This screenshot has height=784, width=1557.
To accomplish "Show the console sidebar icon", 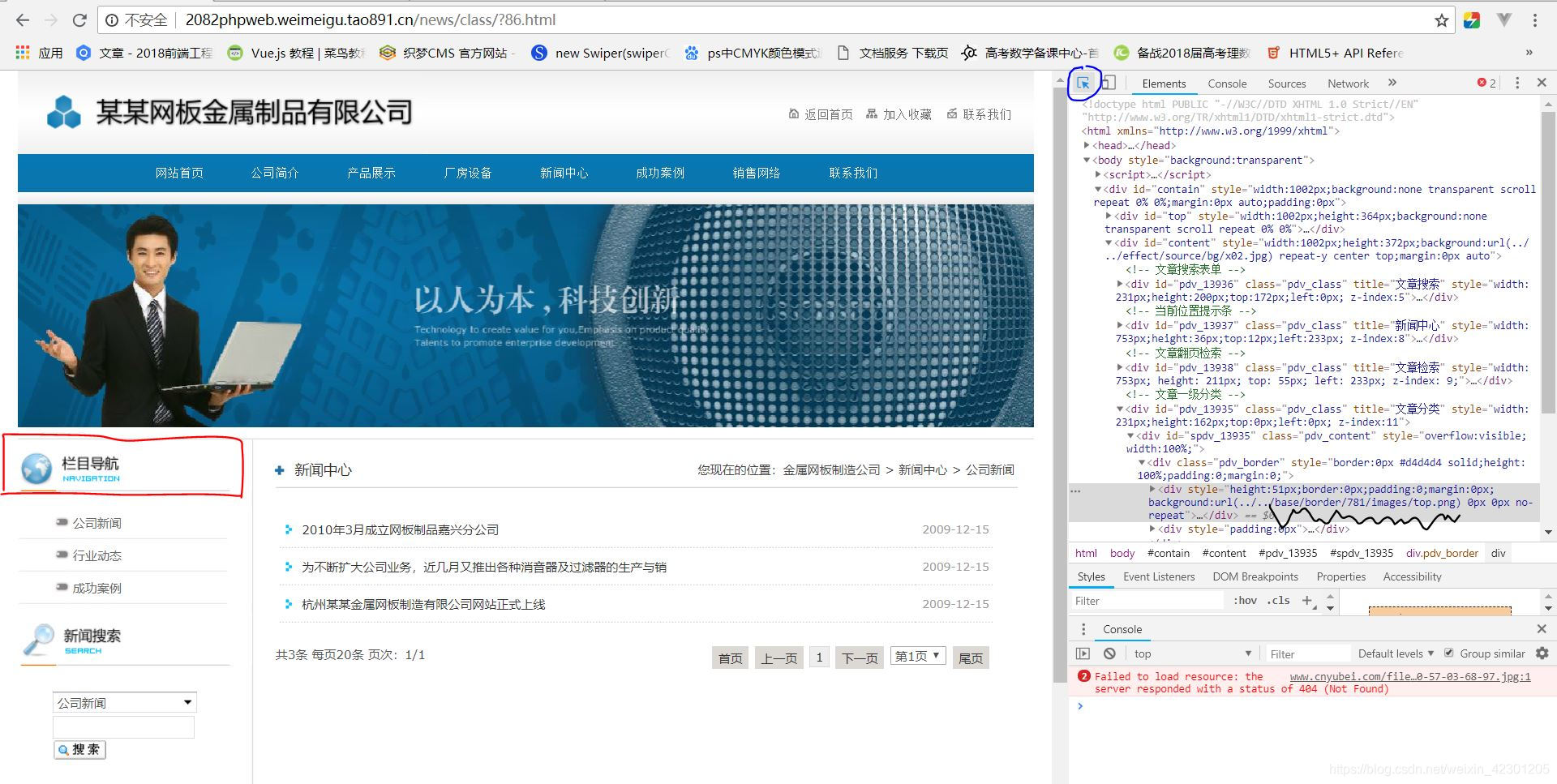I will 1083,653.
